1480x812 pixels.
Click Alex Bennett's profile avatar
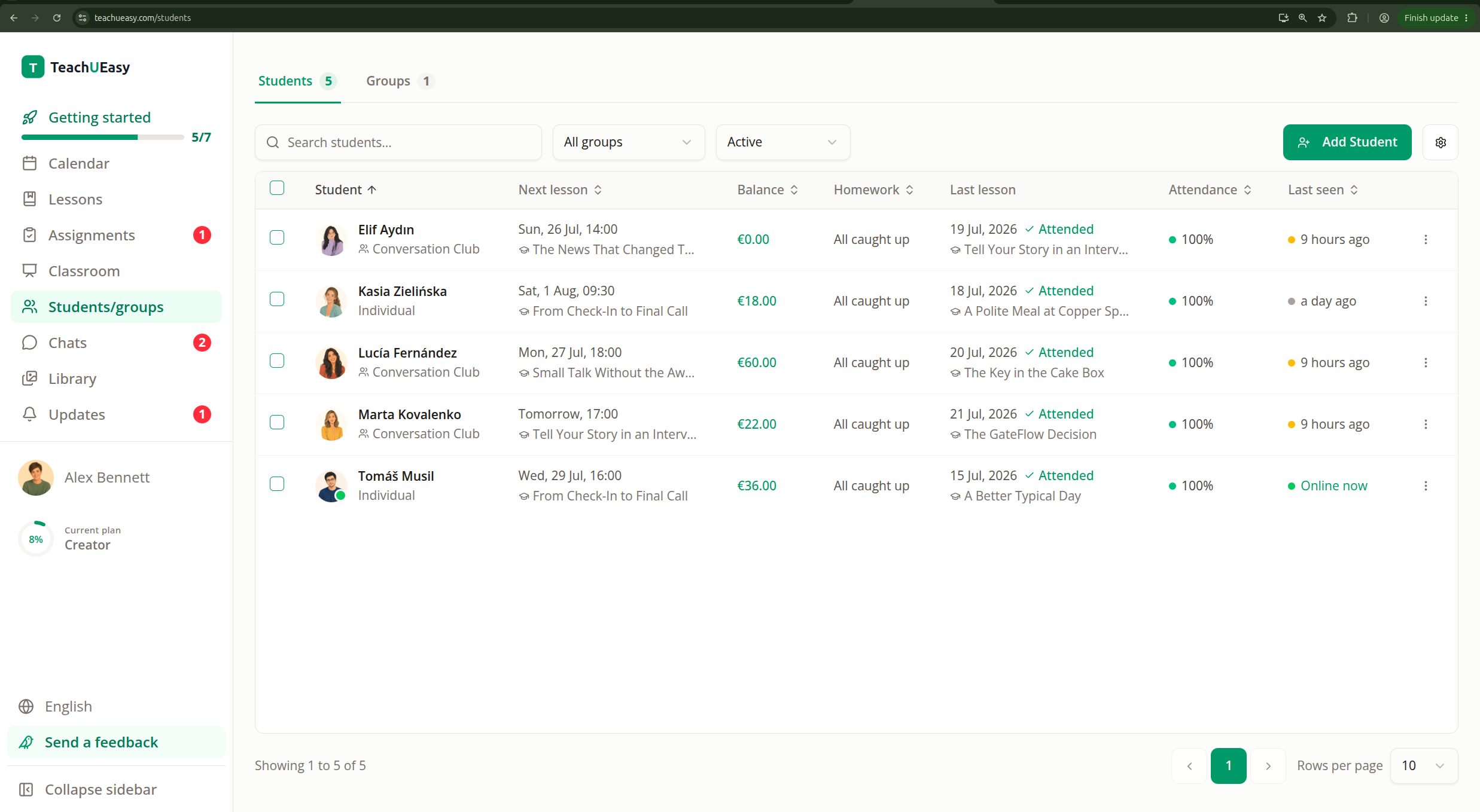coord(36,477)
